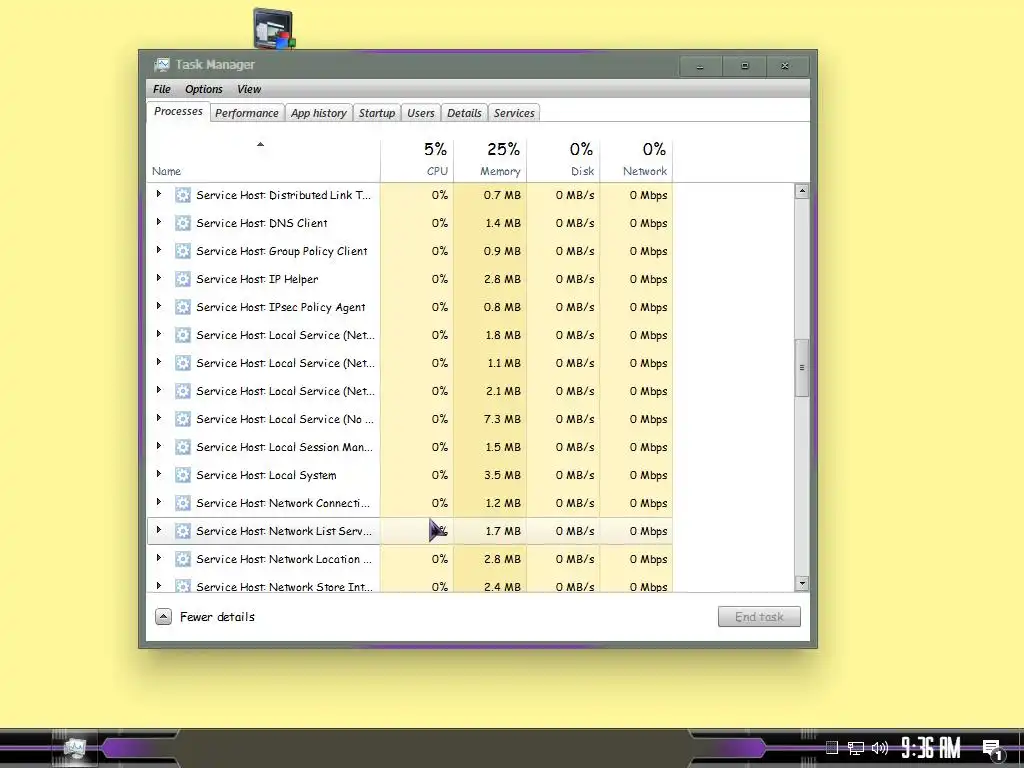The height and width of the screenshot is (768, 1024).
Task: Switch to the Users tab
Action: [x=421, y=113]
